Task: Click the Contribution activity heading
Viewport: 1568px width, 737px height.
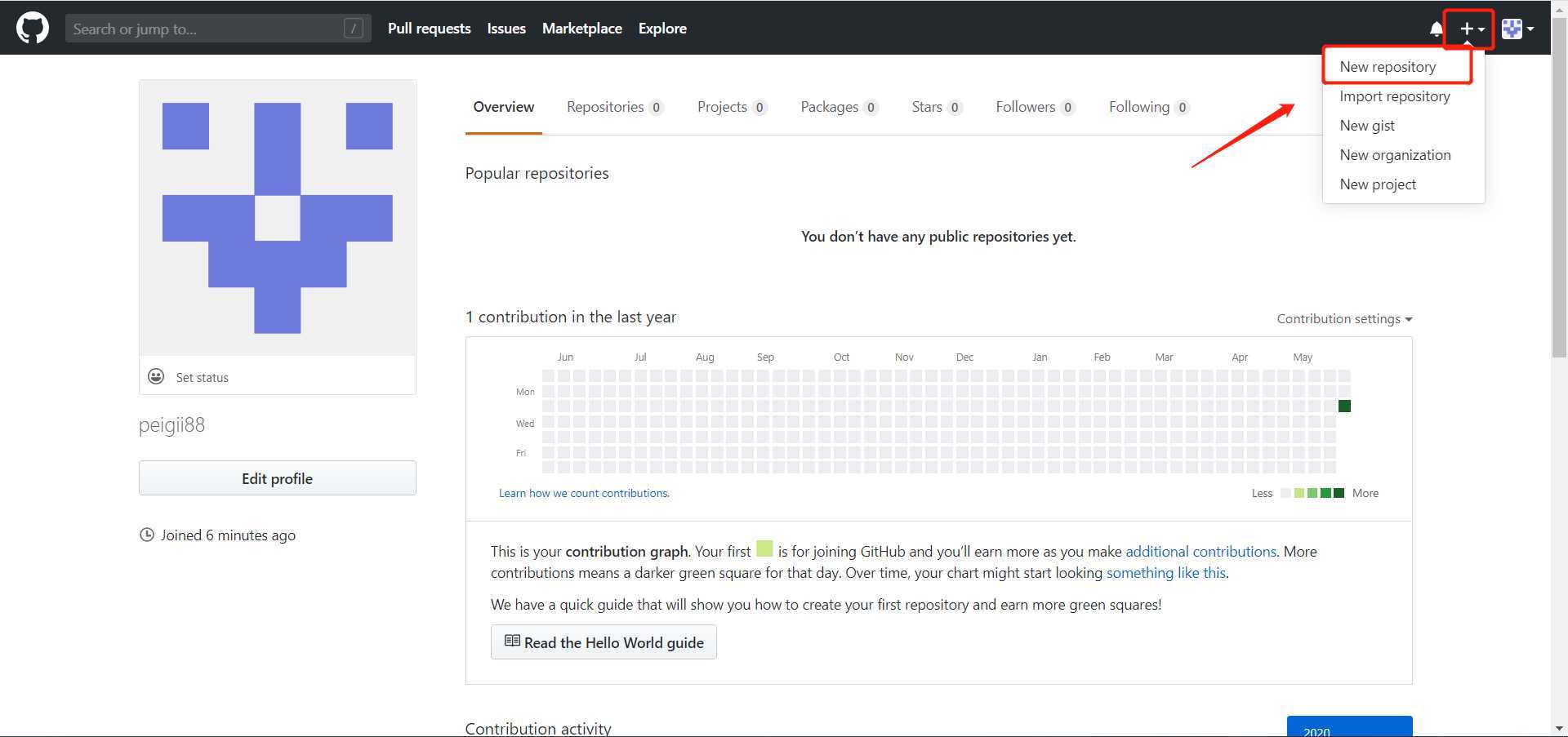Action: 538,729
